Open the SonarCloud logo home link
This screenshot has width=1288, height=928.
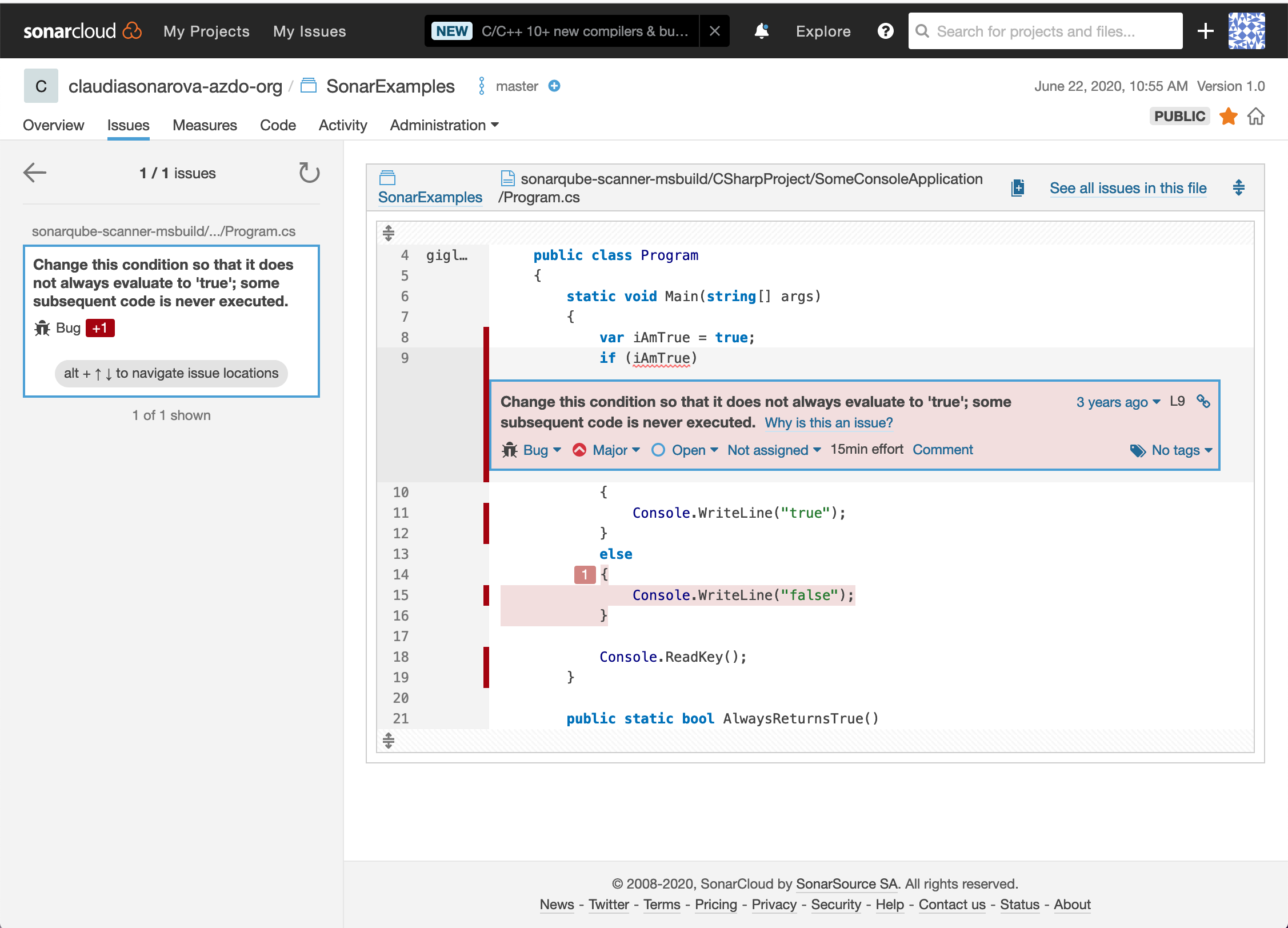pos(82,31)
